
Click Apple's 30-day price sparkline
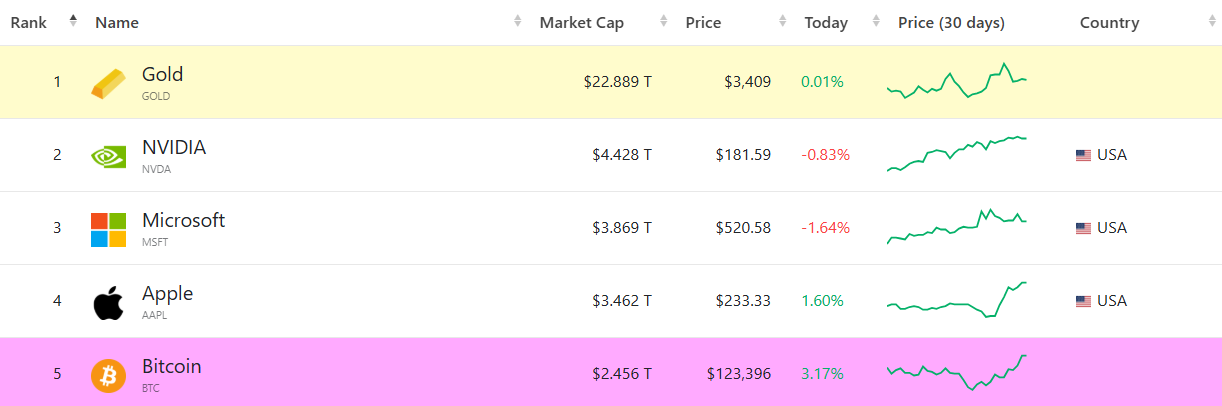956,300
